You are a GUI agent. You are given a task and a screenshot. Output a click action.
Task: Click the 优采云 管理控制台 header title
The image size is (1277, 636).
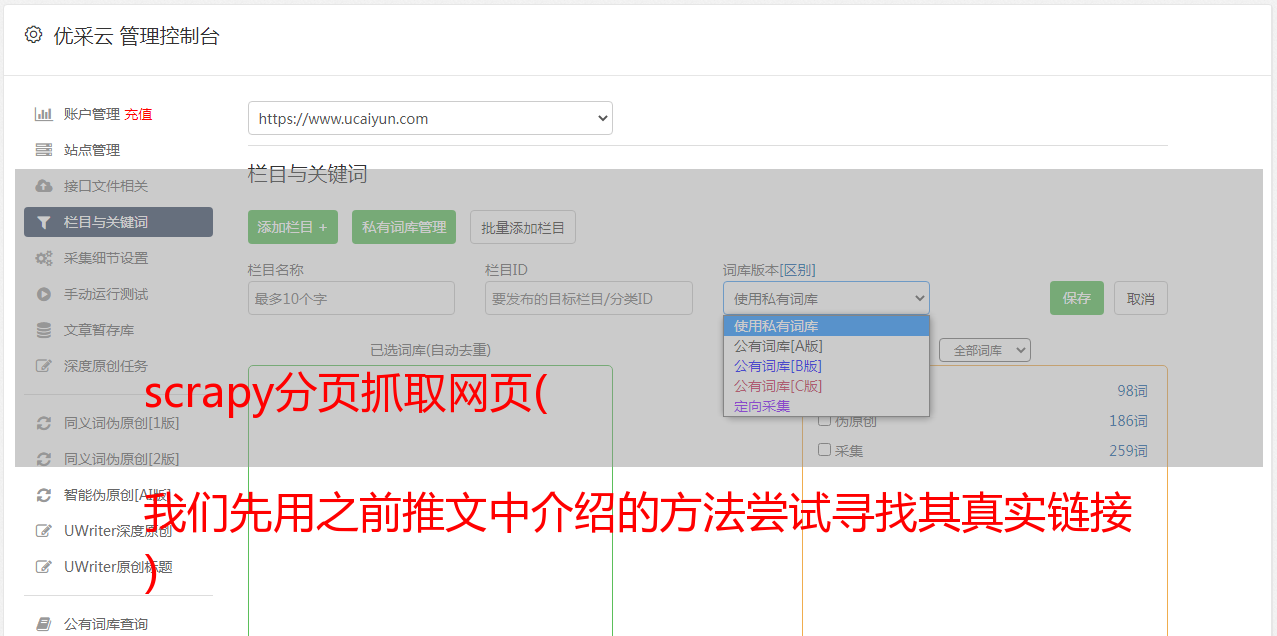pyautogui.click(x=136, y=36)
